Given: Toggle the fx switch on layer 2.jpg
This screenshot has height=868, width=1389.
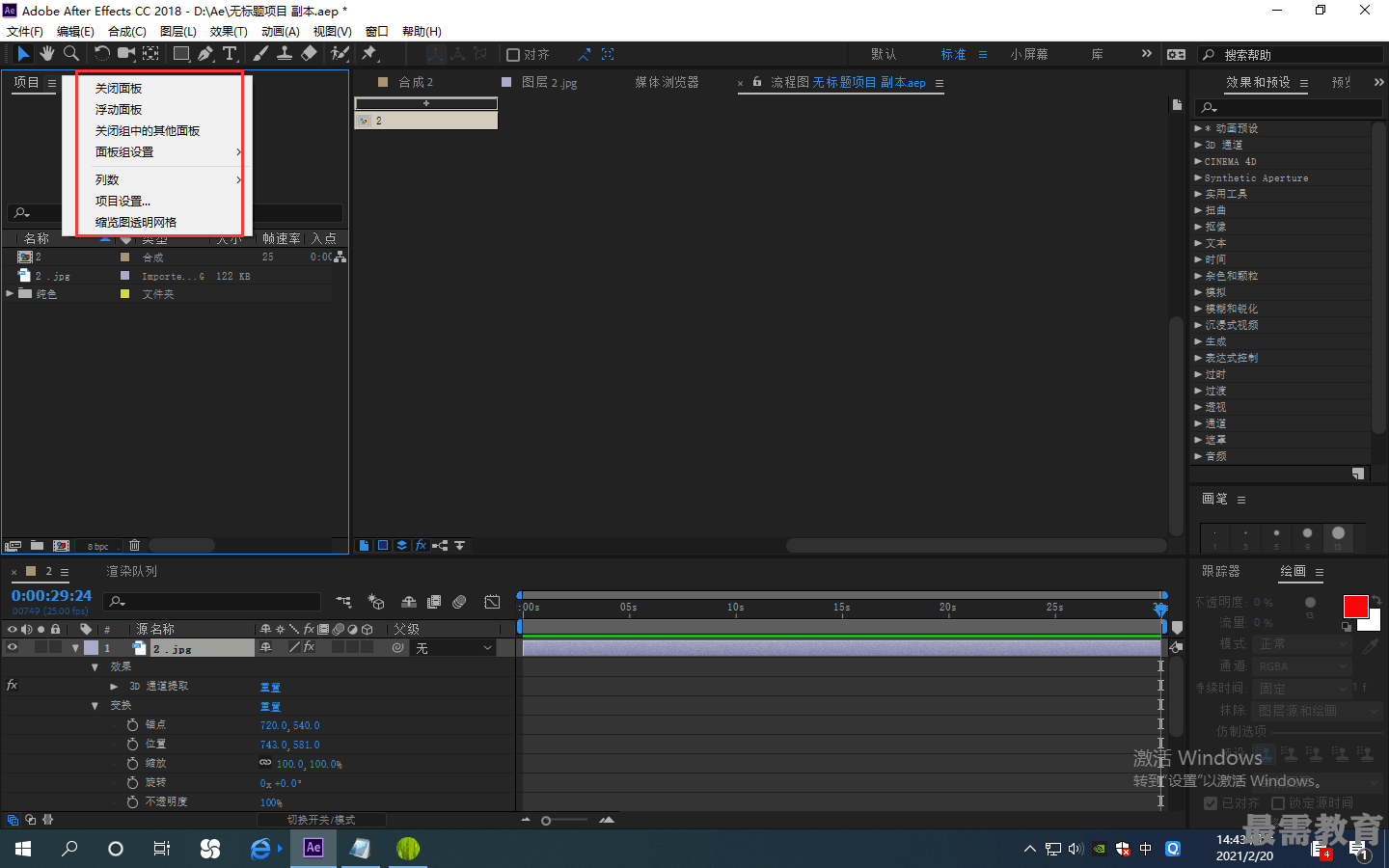Looking at the screenshot, I should tap(309, 648).
